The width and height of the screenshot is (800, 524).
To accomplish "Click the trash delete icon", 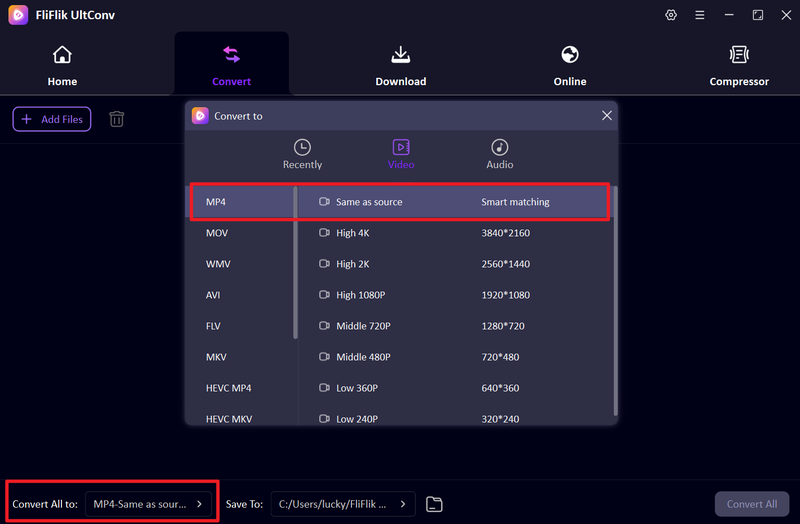I will click(116, 119).
